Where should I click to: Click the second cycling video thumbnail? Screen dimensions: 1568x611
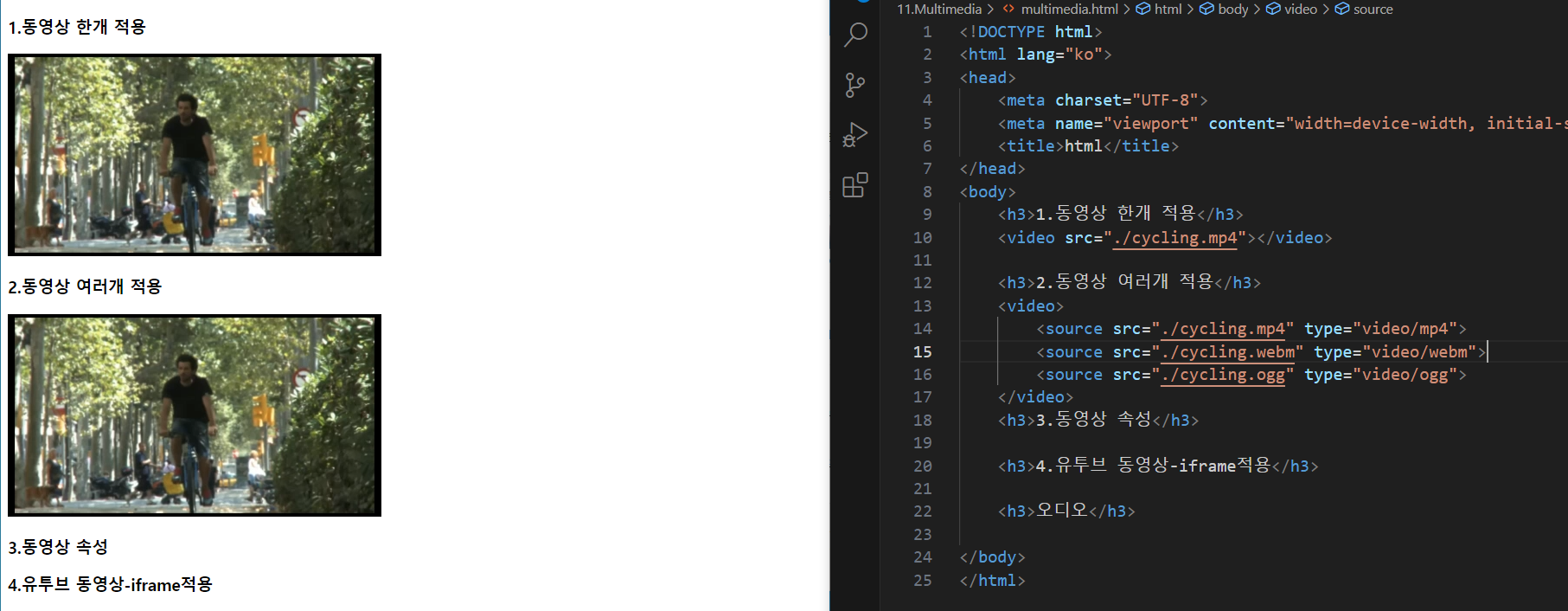point(195,415)
